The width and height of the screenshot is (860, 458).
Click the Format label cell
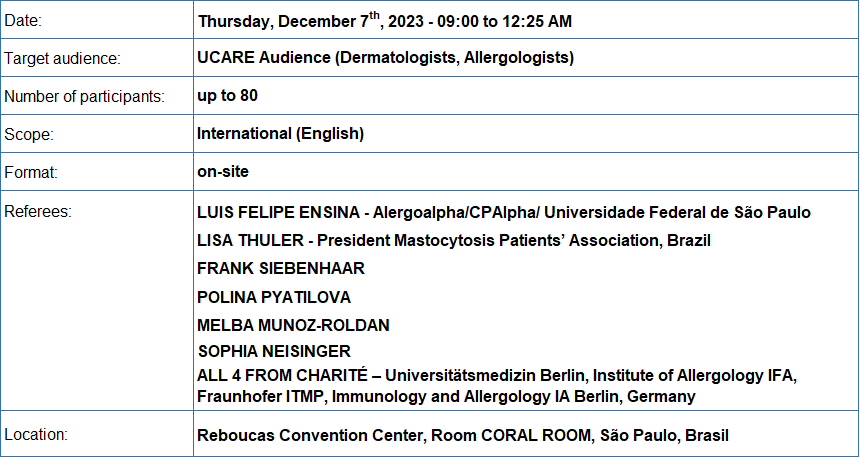tap(97, 172)
